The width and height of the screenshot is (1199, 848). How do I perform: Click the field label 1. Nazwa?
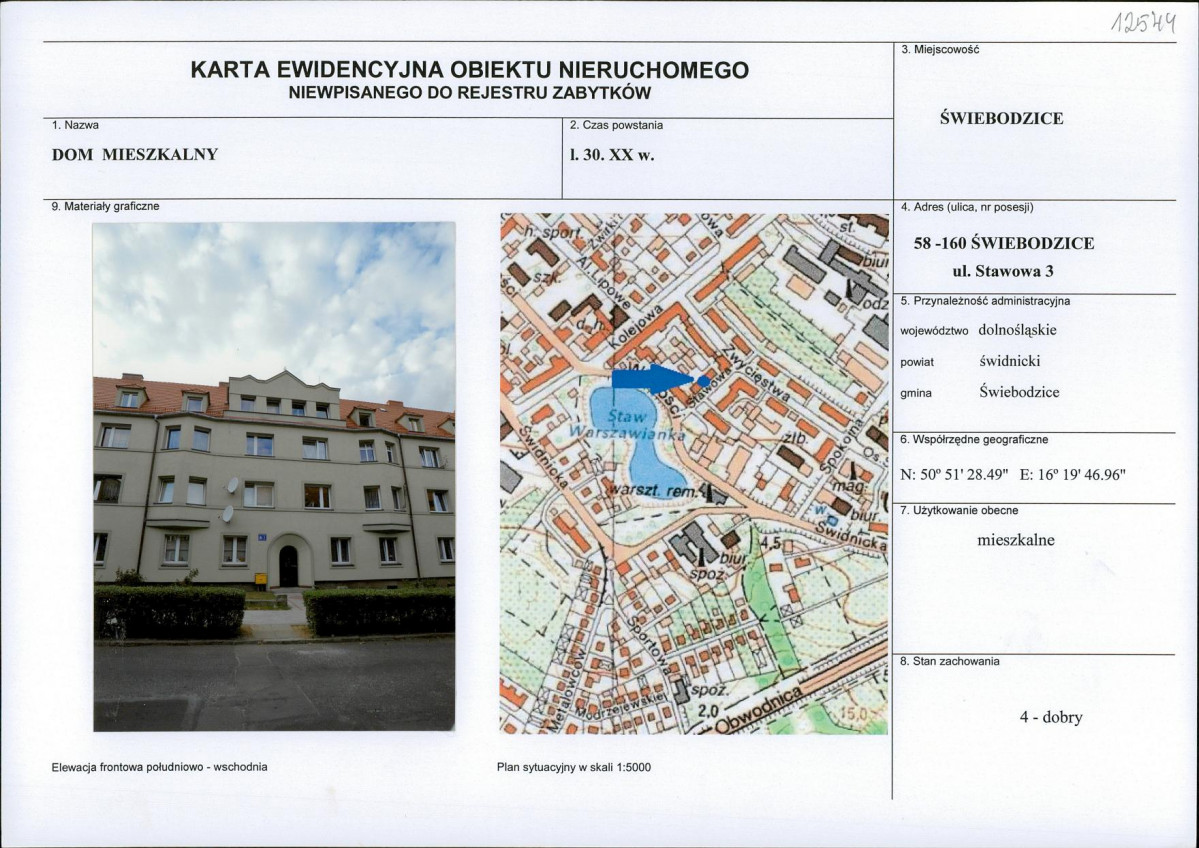[x=75, y=125]
